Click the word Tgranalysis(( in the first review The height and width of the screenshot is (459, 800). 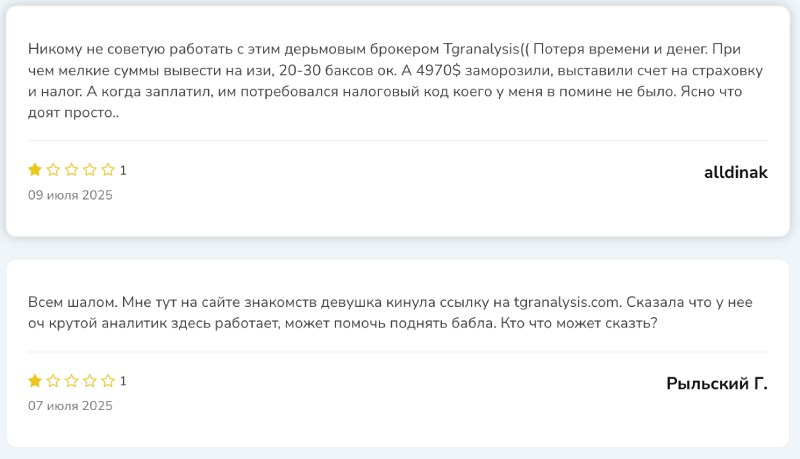(x=486, y=49)
